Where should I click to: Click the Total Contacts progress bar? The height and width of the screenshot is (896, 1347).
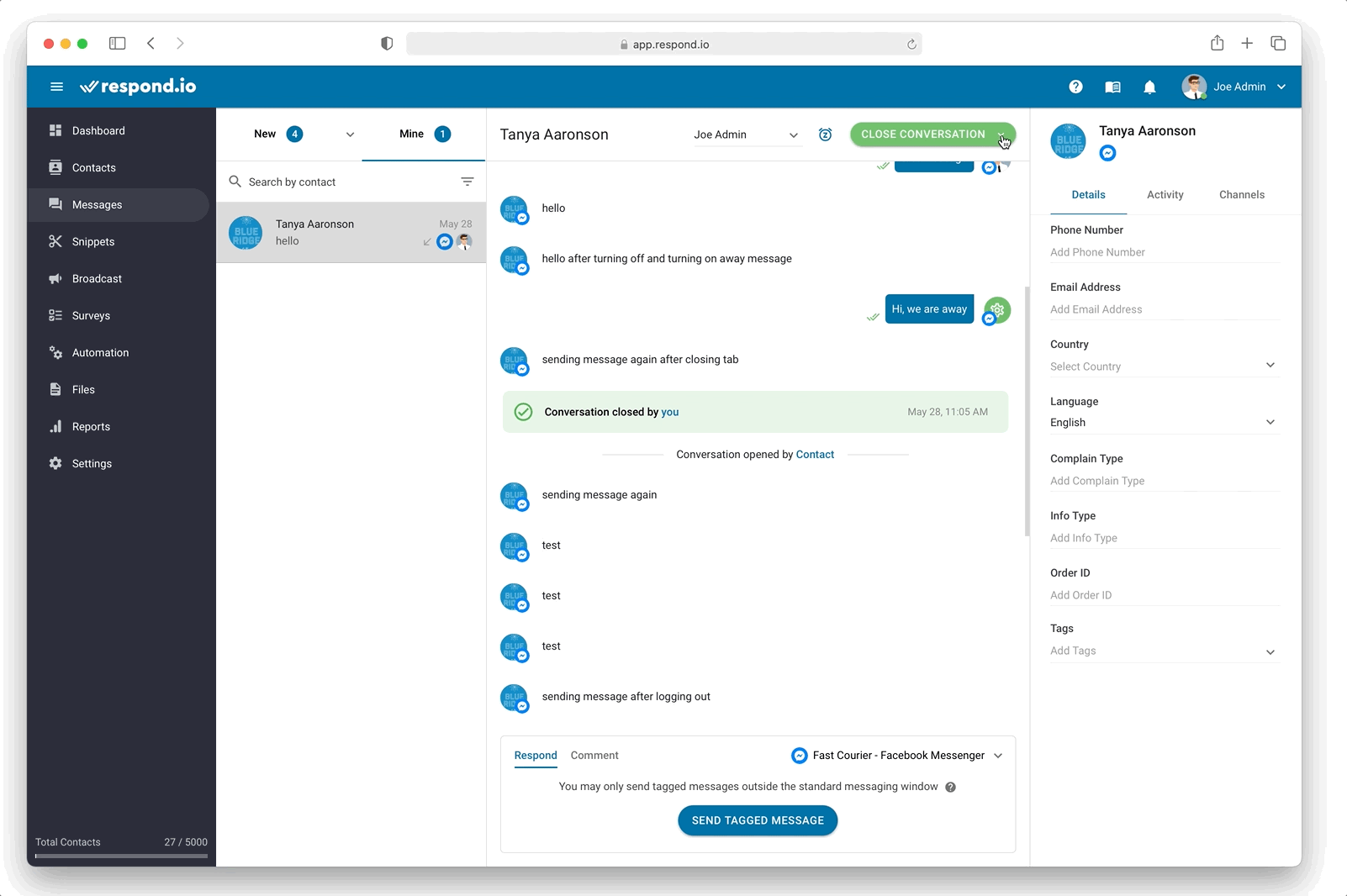click(121, 856)
